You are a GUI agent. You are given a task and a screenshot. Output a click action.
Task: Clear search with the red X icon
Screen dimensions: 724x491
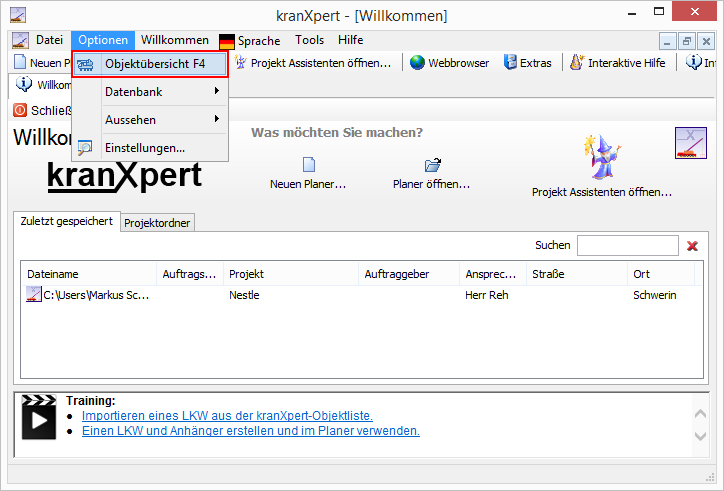click(692, 246)
